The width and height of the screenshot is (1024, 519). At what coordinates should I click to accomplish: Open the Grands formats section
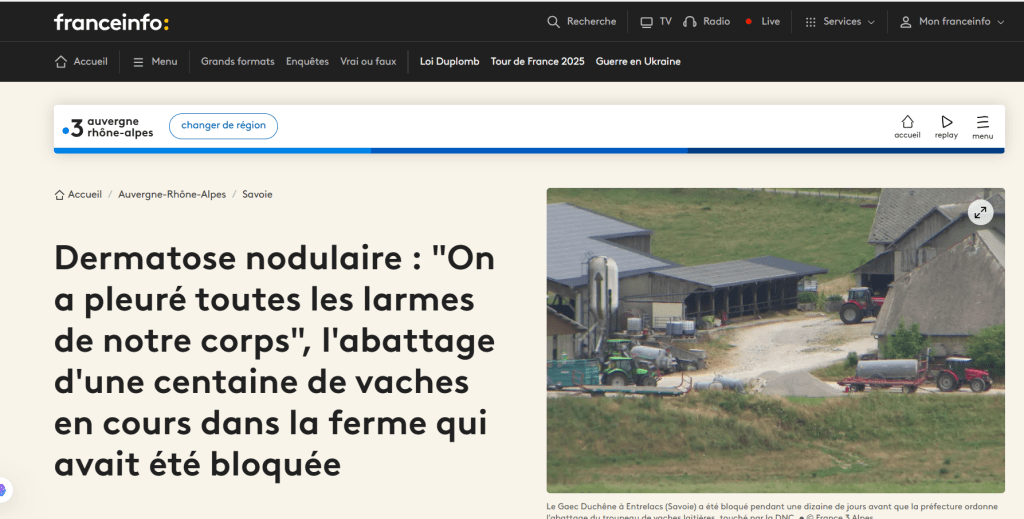[x=237, y=62]
